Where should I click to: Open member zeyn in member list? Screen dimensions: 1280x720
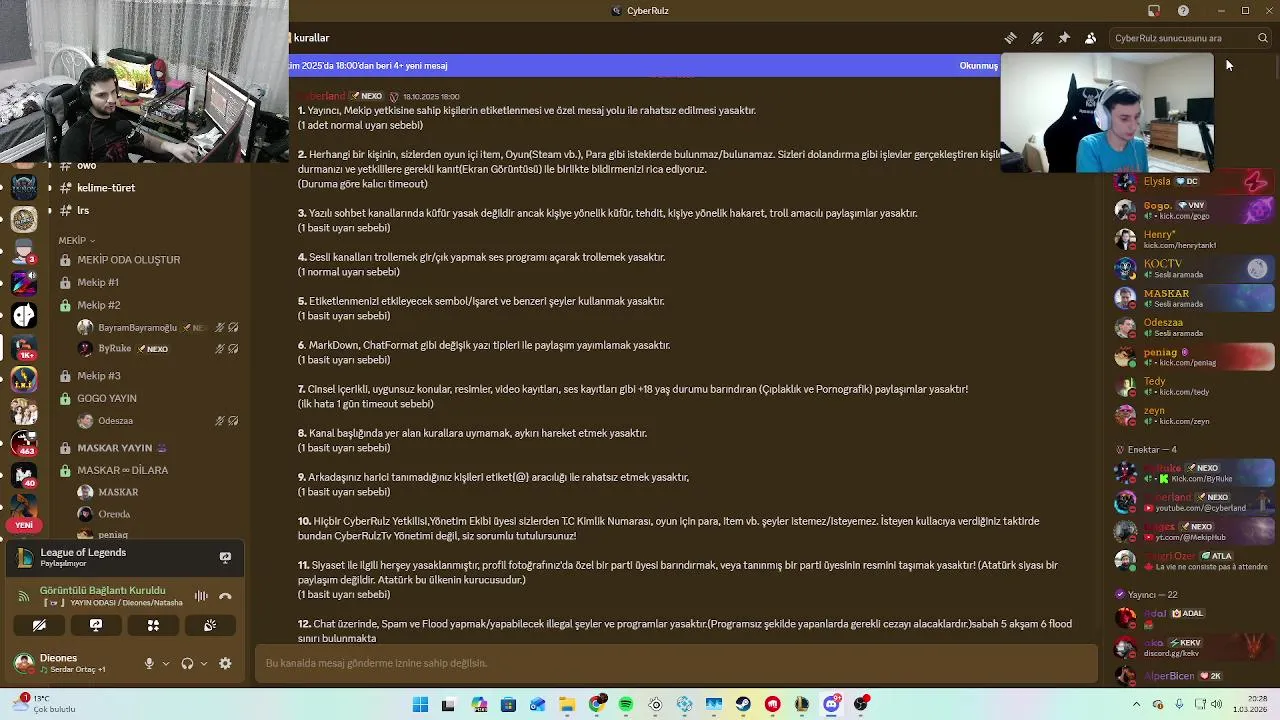click(1192, 415)
